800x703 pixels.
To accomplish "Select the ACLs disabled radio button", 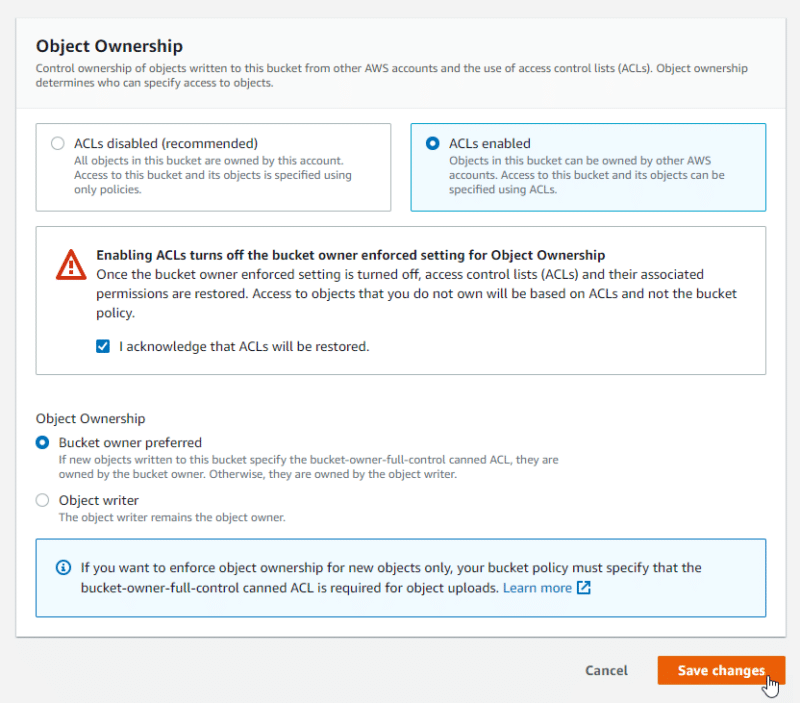I will pos(58,143).
